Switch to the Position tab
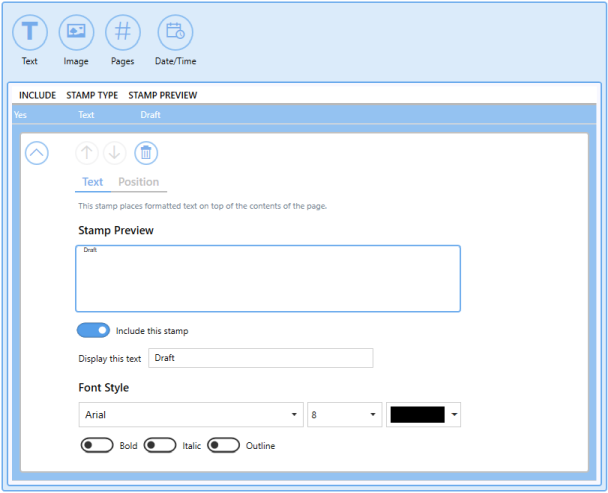The image size is (608, 493). pyautogui.click(x=139, y=182)
